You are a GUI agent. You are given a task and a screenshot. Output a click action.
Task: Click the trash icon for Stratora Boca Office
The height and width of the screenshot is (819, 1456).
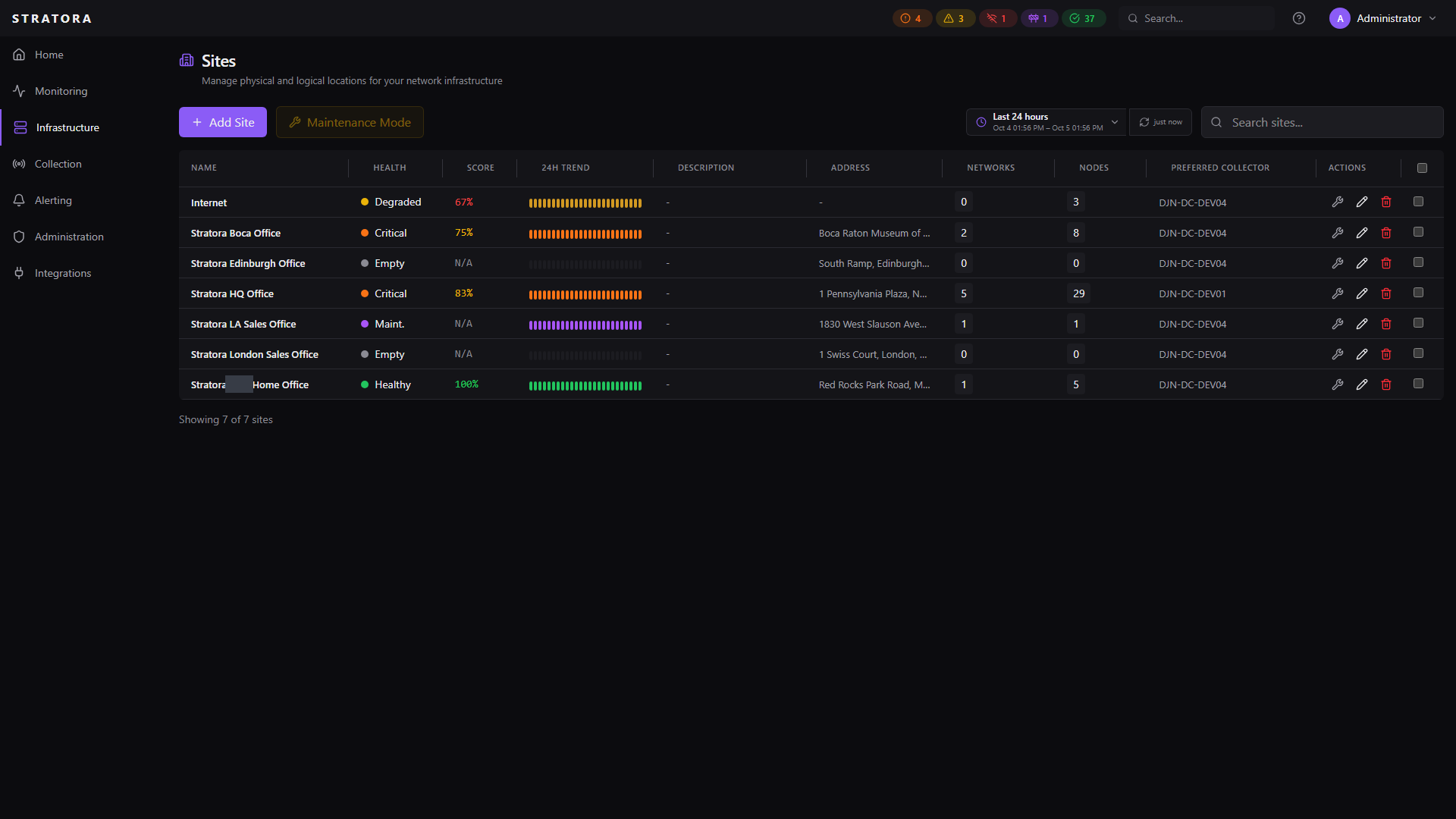[x=1386, y=233]
